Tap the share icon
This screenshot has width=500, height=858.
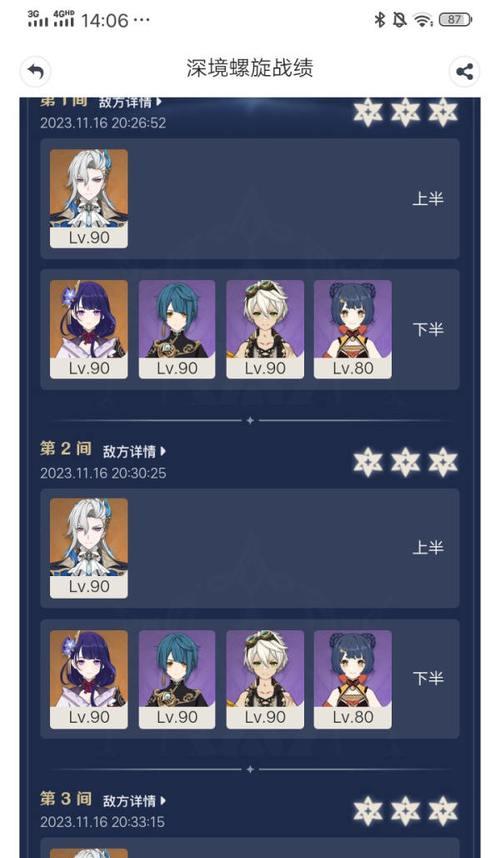tap(464, 71)
